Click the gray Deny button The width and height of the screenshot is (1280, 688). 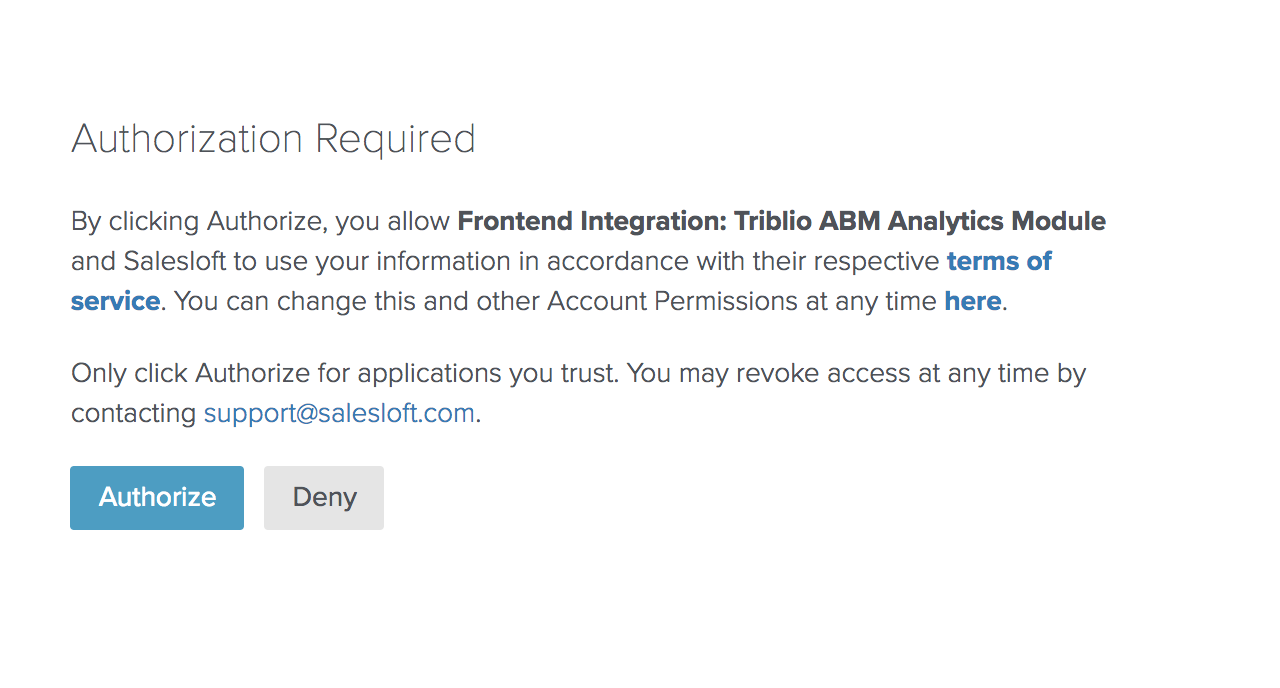tap(324, 498)
